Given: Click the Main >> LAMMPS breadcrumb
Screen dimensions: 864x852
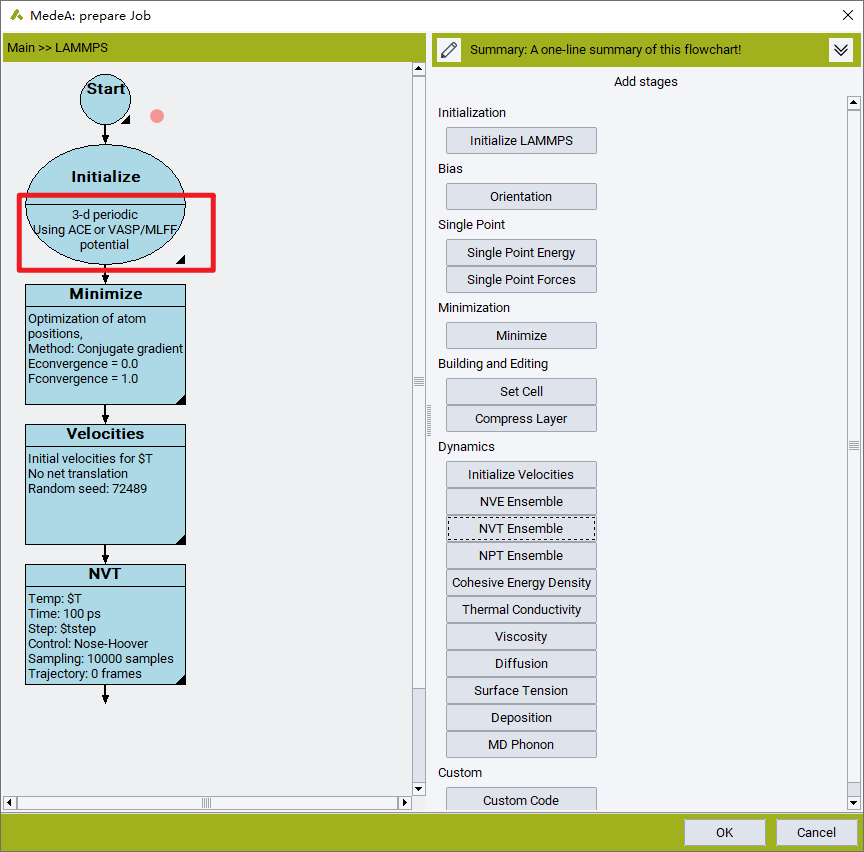Looking at the screenshot, I should (x=58, y=47).
